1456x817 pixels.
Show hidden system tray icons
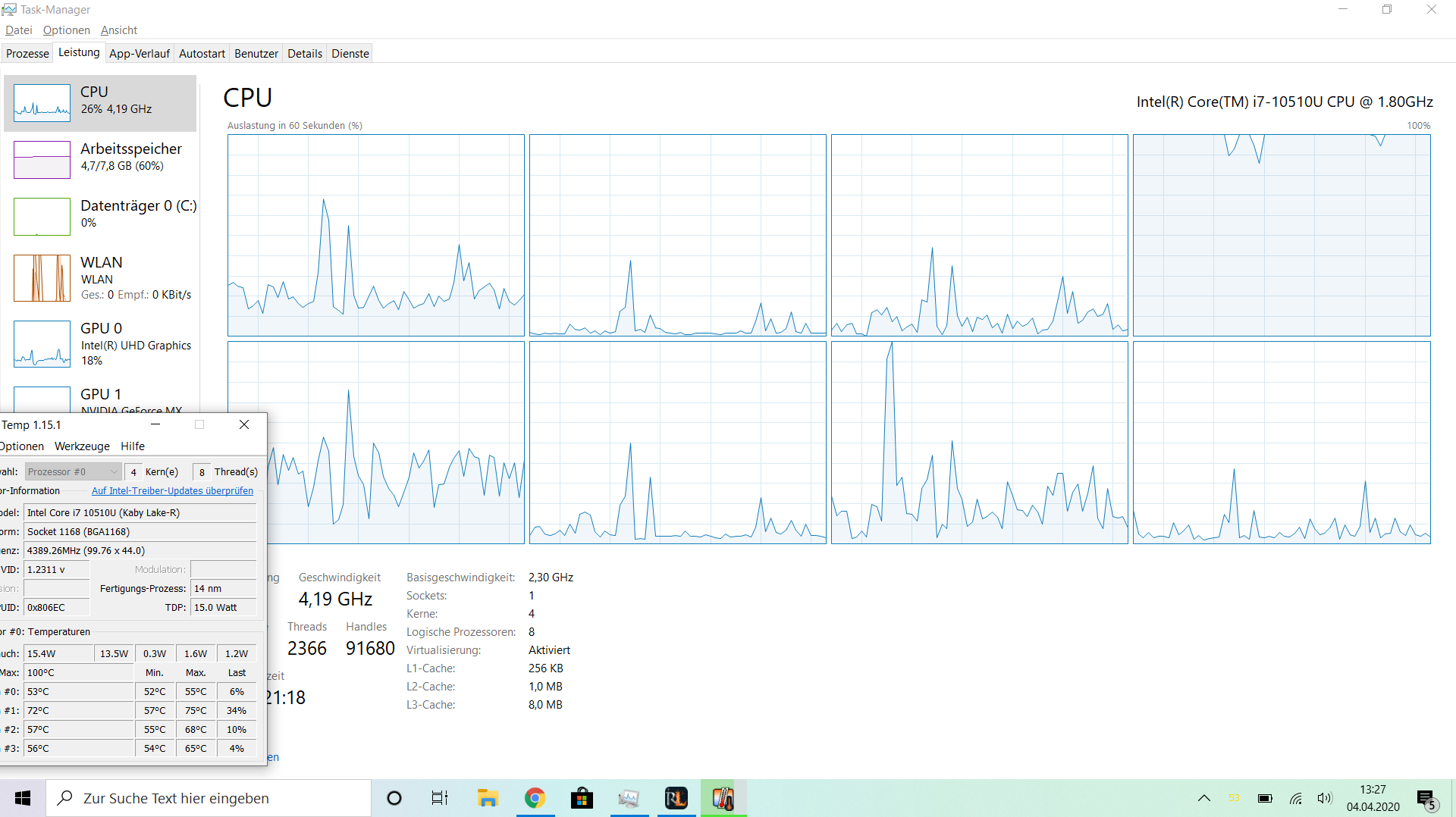pyautogui.click(x=1203, y=798)
